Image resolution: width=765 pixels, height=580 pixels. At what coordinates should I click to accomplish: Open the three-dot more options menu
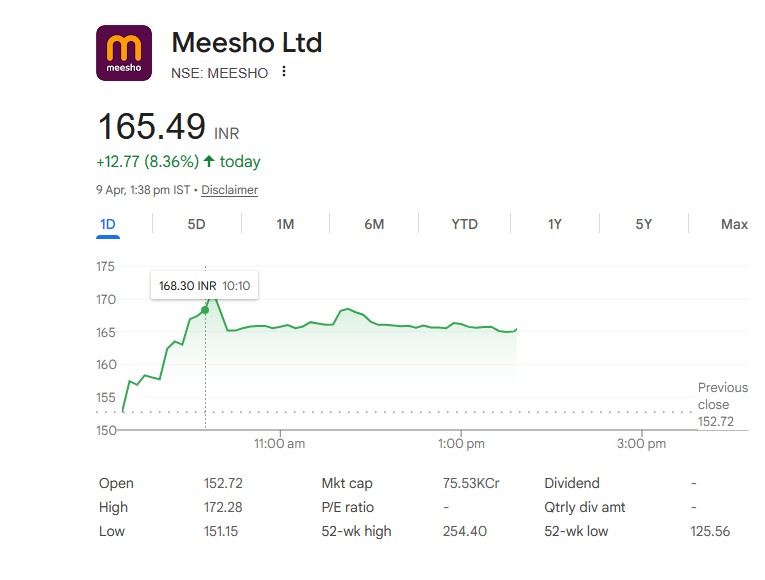pyautogui.click(x=284, y=72)
